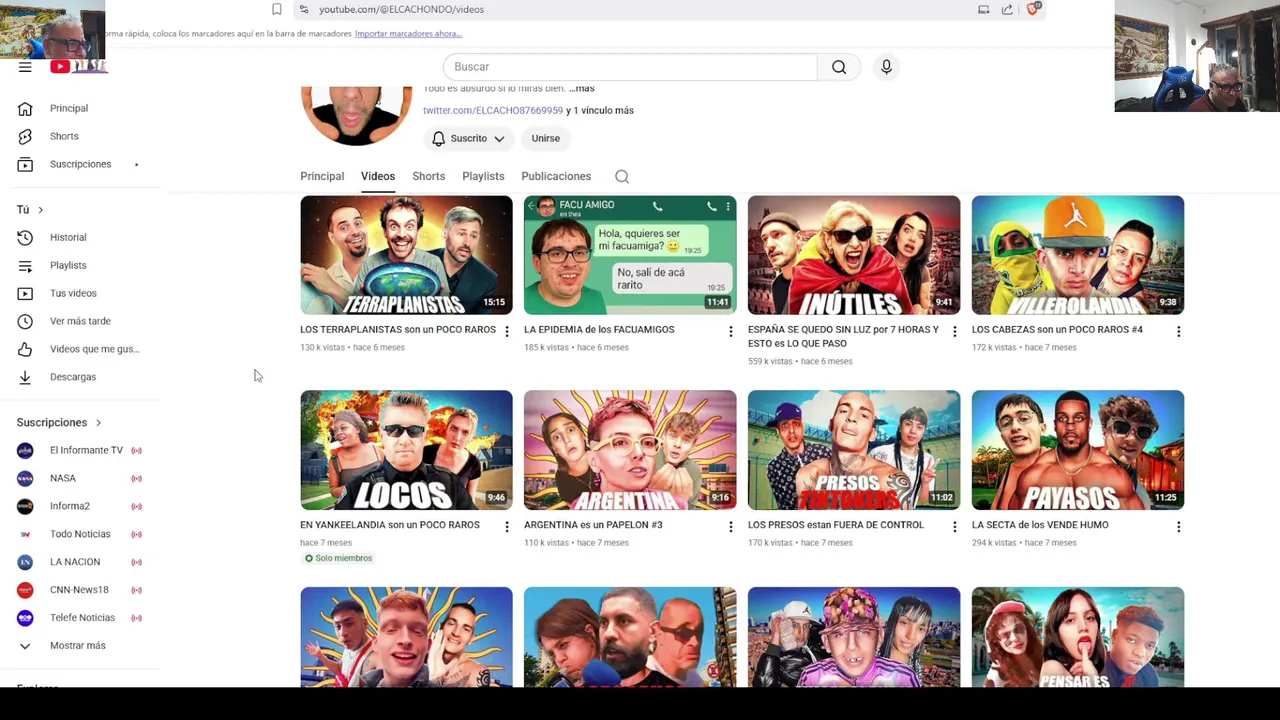Switch to the Shorts channel tab

pyautogui.click(x=429, y=177)
